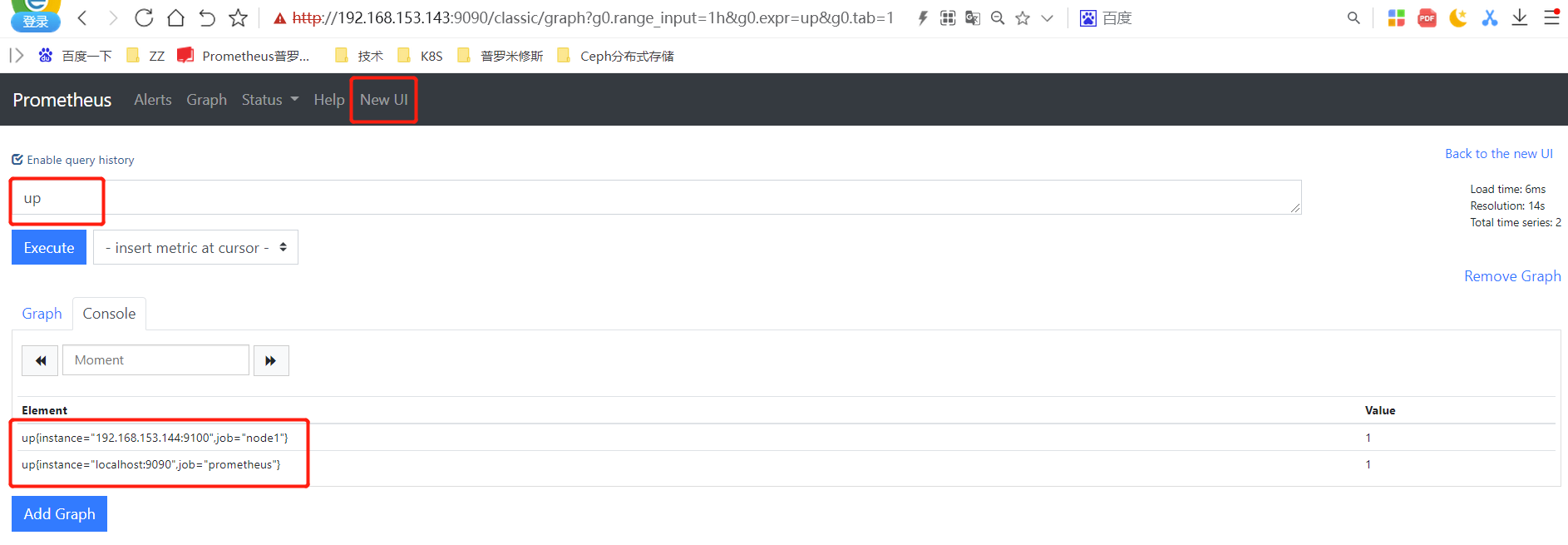Open the browser home page

pos(175,17)
